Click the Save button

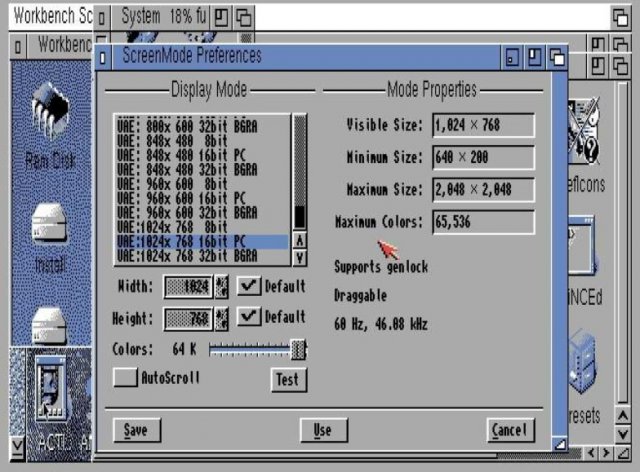click(x=137, y=430)
